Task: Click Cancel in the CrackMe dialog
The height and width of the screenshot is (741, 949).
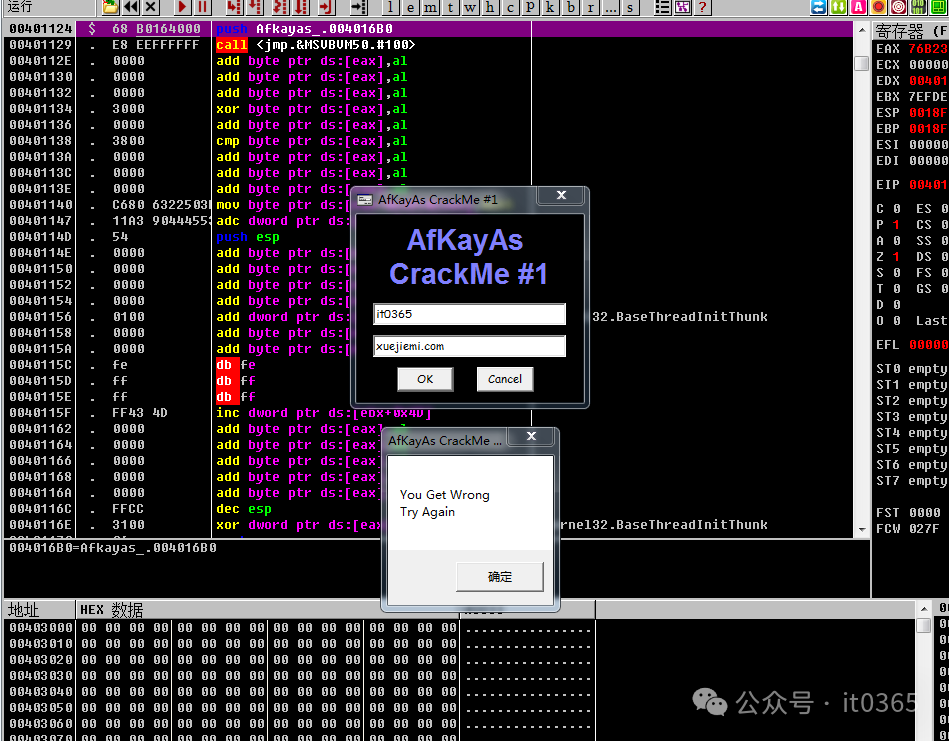Action: click(x=505, y=379)
